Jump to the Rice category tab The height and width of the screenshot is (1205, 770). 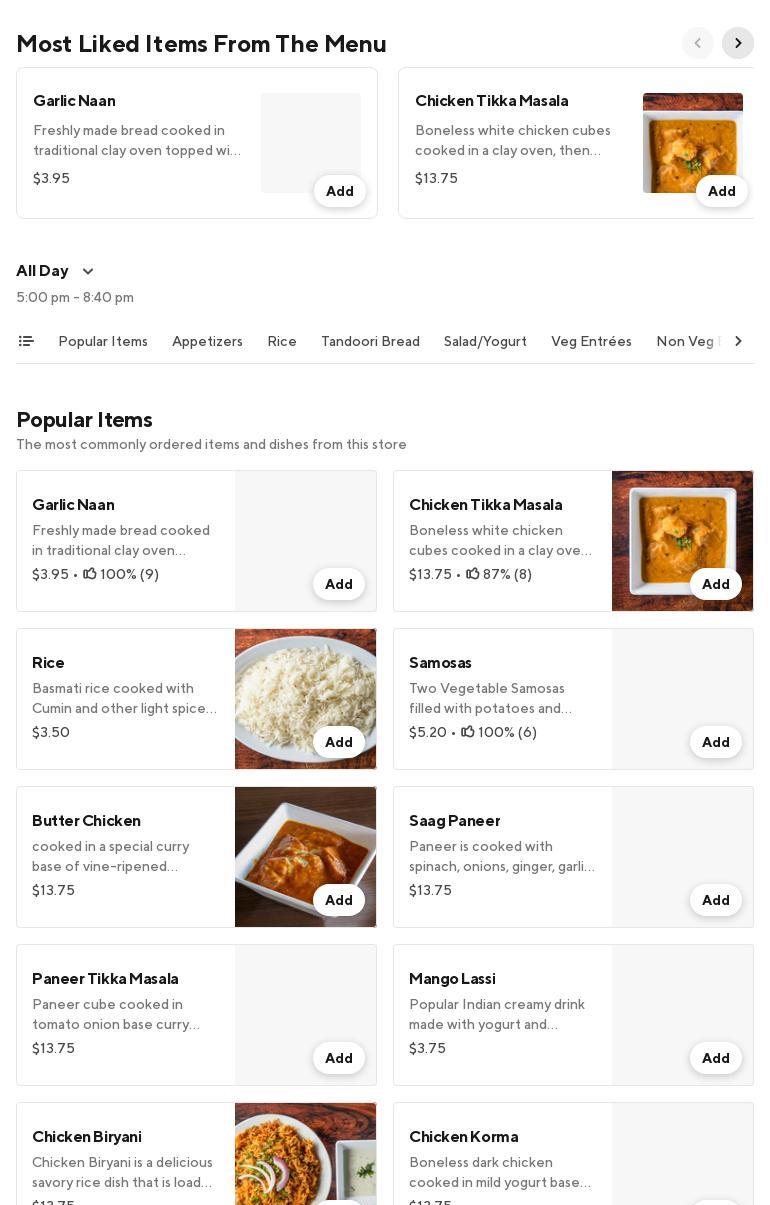click(x=282, y=341)
